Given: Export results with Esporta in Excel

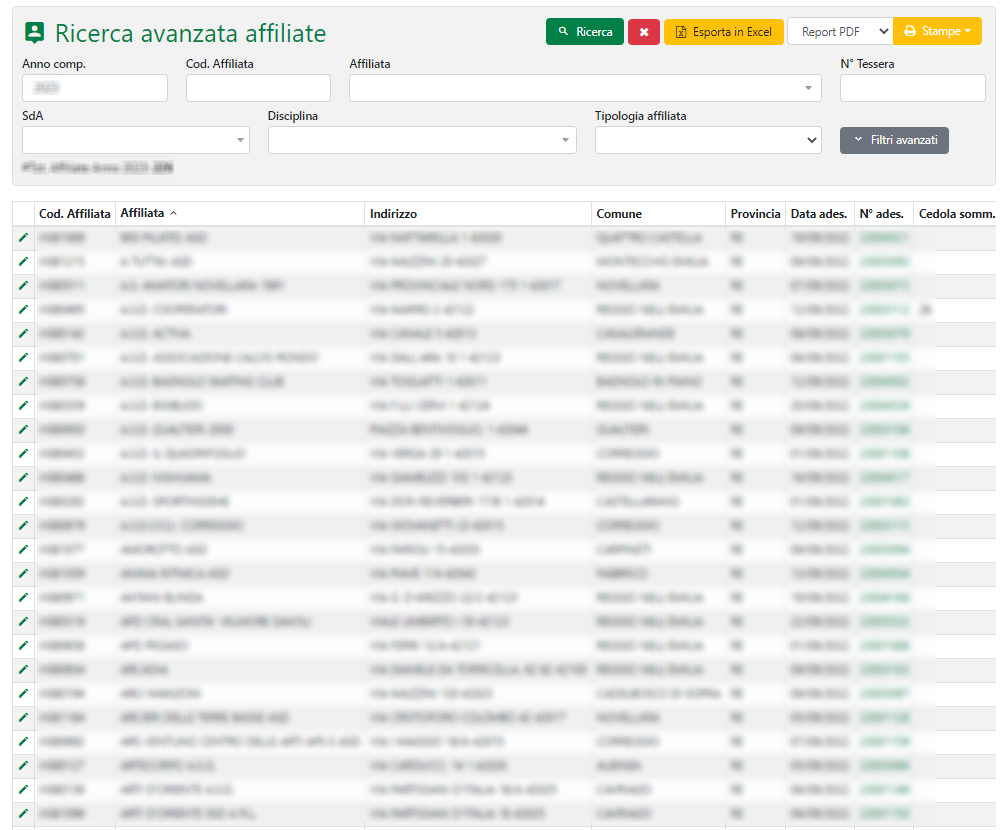Looking at the screenshot, I should (723, 32).
